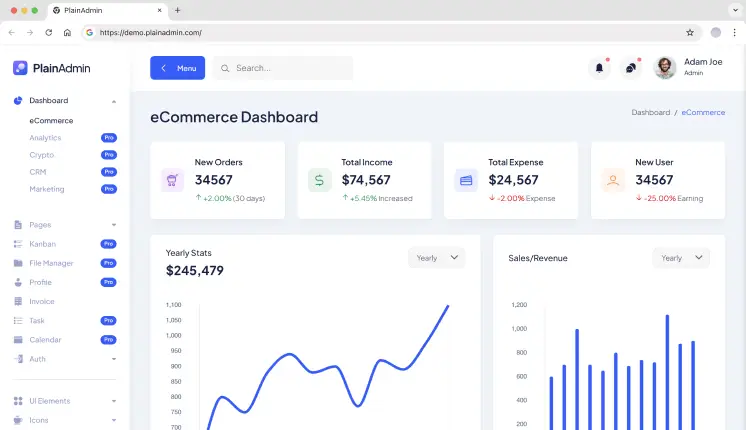Expand the UI Elements submenu arrow
Viewport: 746px width, 430px height.
point(114,401)
